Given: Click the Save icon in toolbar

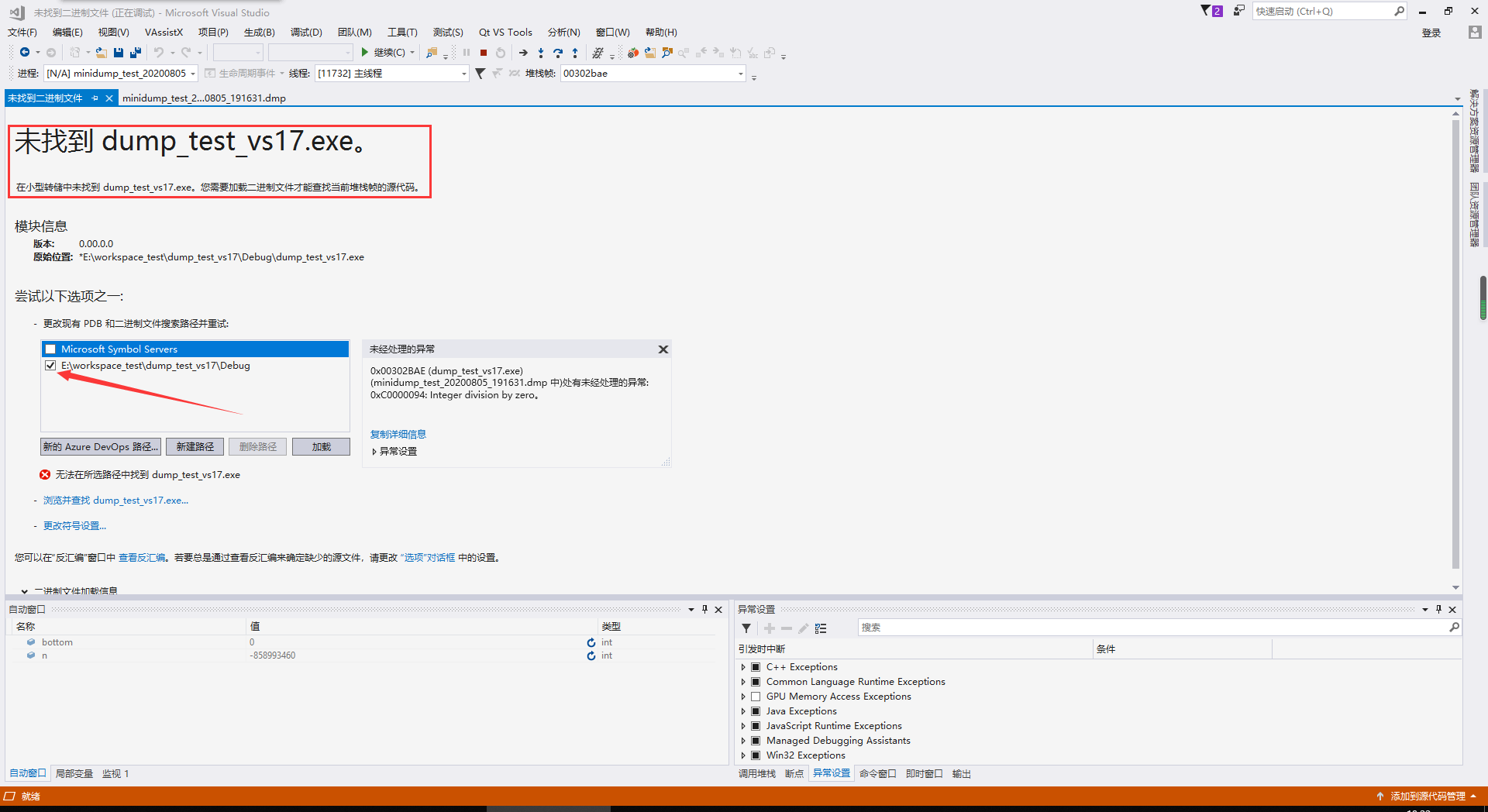Looking at the screenshot, I should (119, 53).
